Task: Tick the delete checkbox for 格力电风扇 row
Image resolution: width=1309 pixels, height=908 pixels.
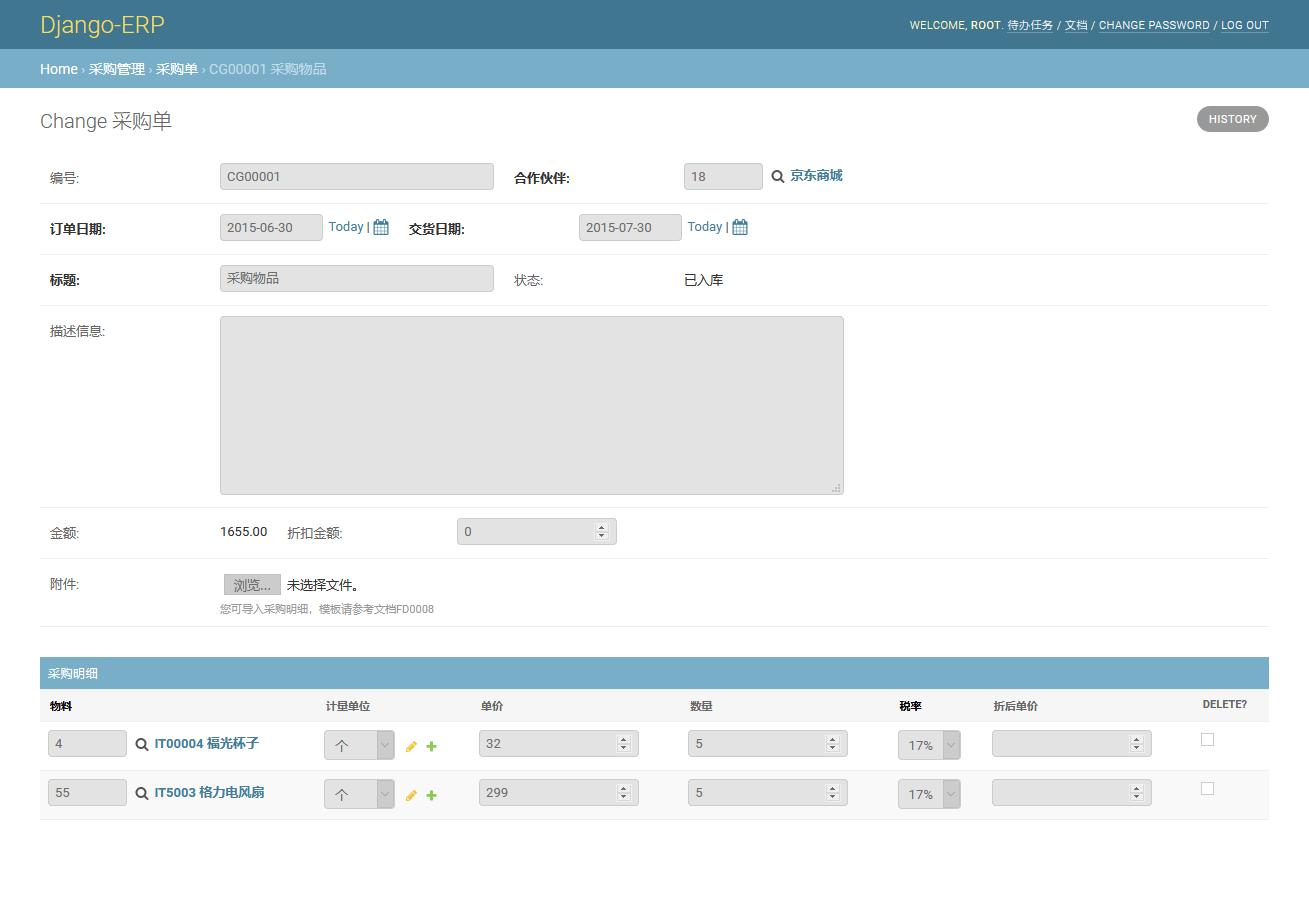Action: click(x=1207, y=789)
